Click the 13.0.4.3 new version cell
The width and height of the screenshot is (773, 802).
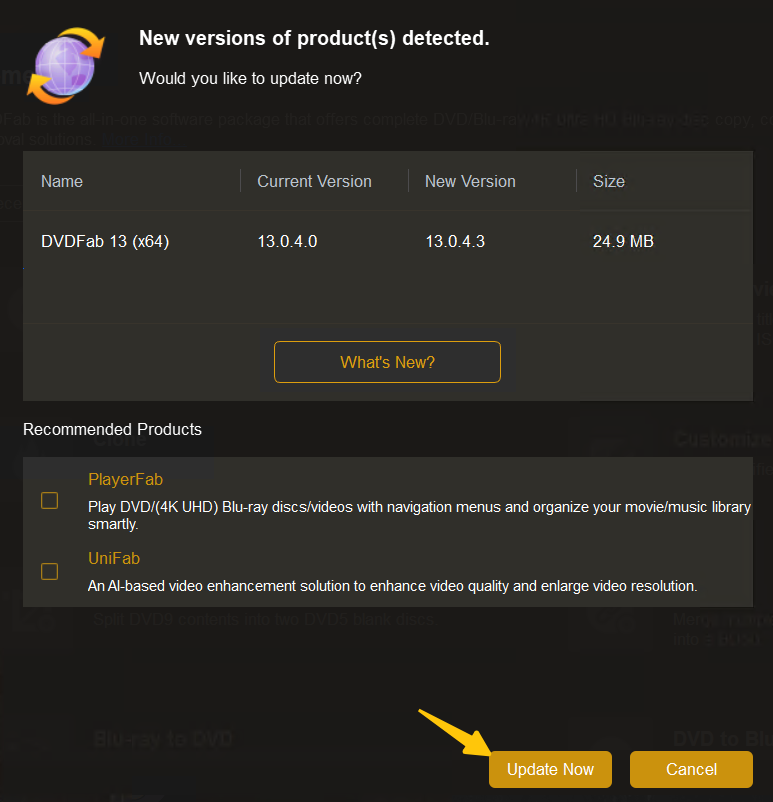click(x=455, y=241)
